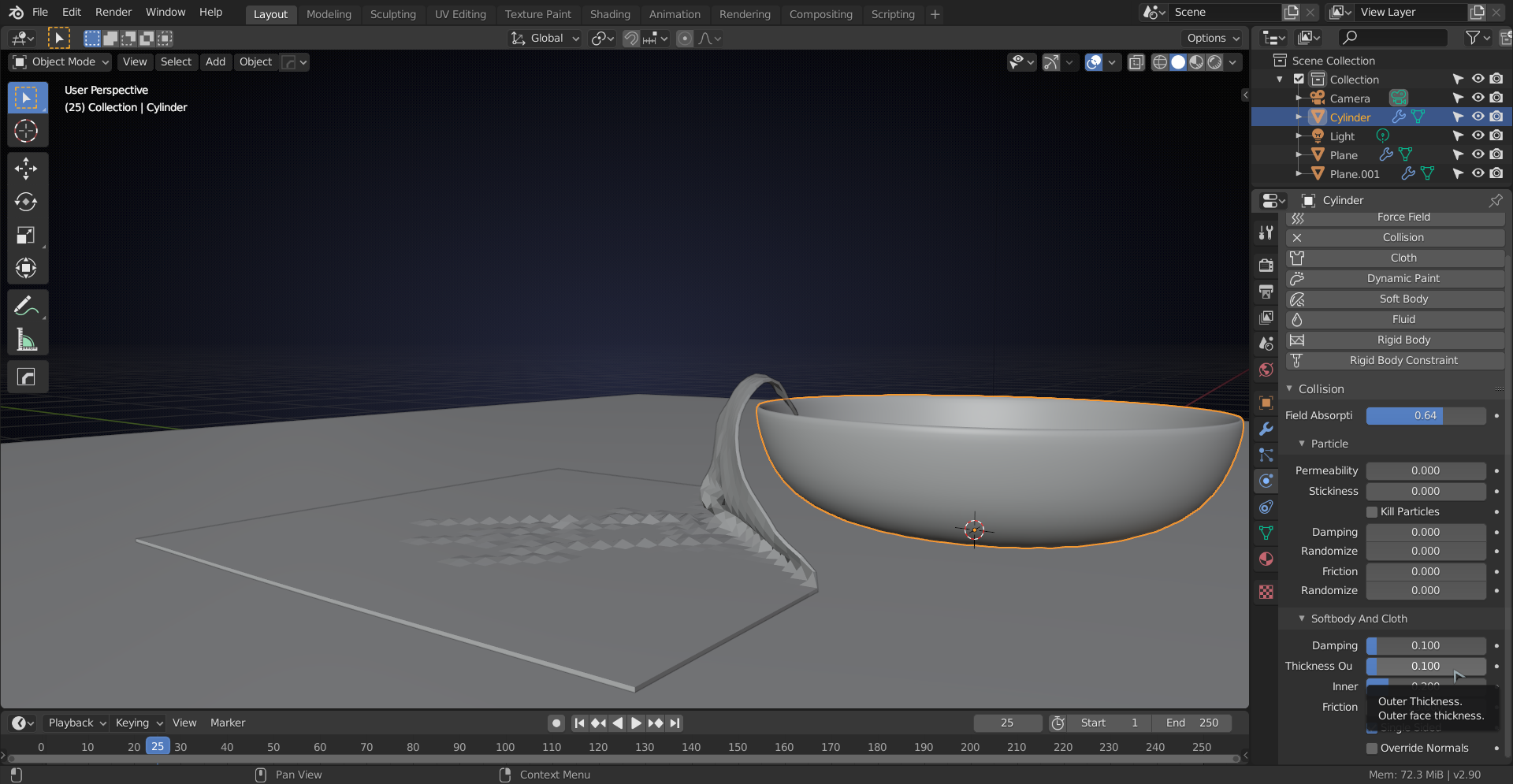This screenshot has height=784, width=1513.
Task: Open the File menu
Action: click(x=40, y=13)
